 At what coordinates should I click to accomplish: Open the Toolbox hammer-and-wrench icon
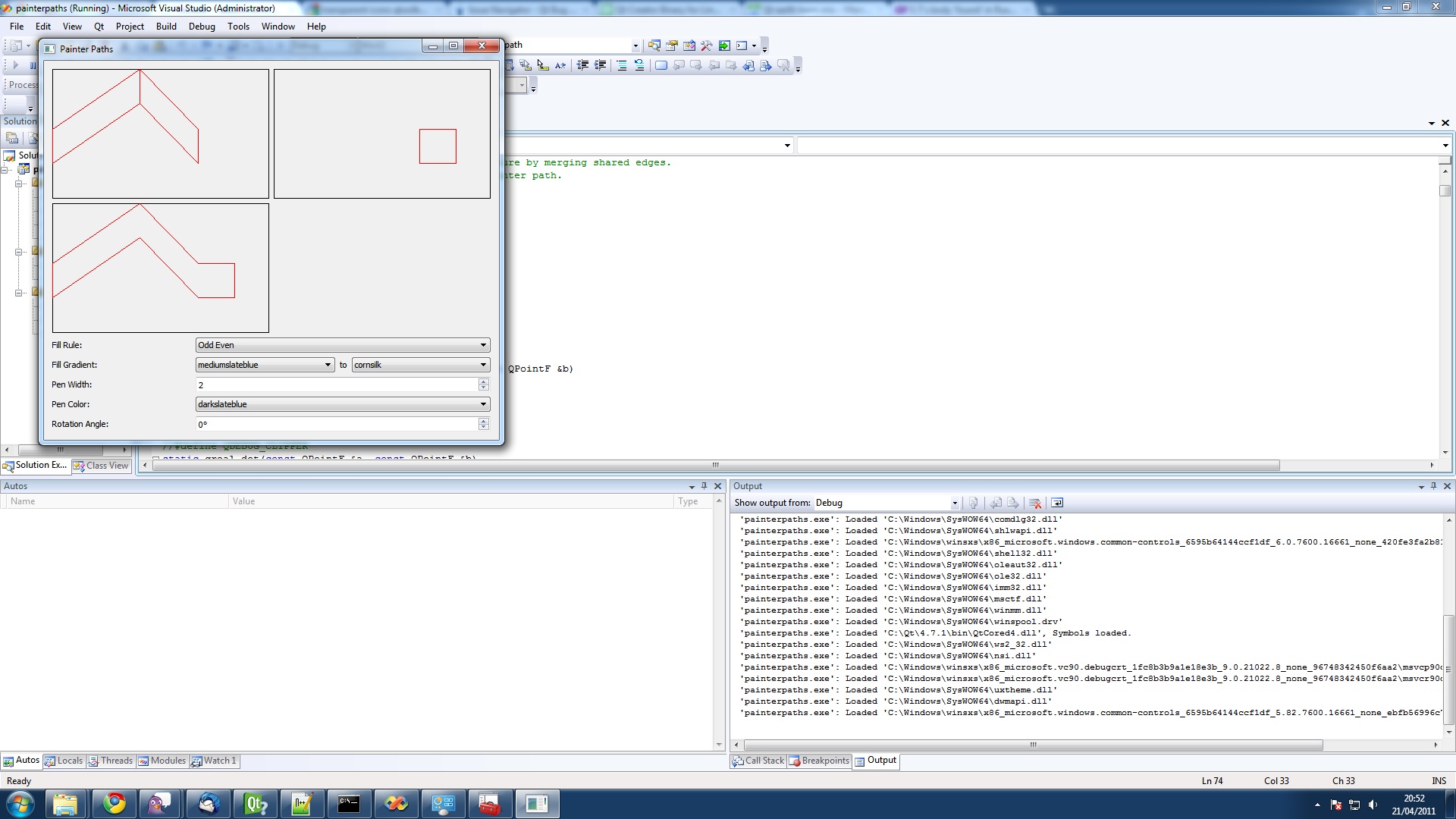point(707,45)
